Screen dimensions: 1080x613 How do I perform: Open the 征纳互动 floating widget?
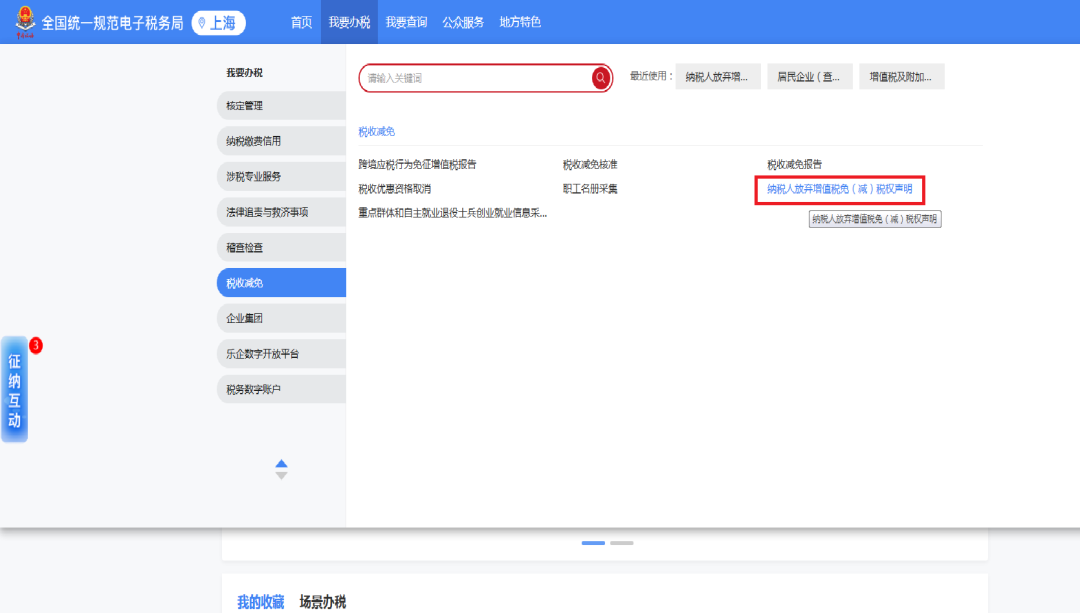pos(14,390)
